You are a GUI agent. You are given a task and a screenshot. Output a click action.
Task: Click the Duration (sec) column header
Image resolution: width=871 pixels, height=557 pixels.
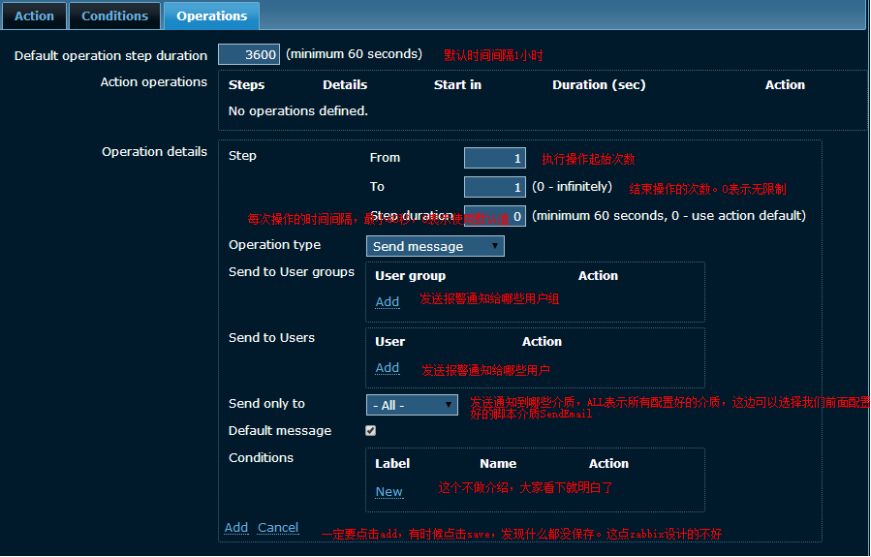(x=598, y=85)
